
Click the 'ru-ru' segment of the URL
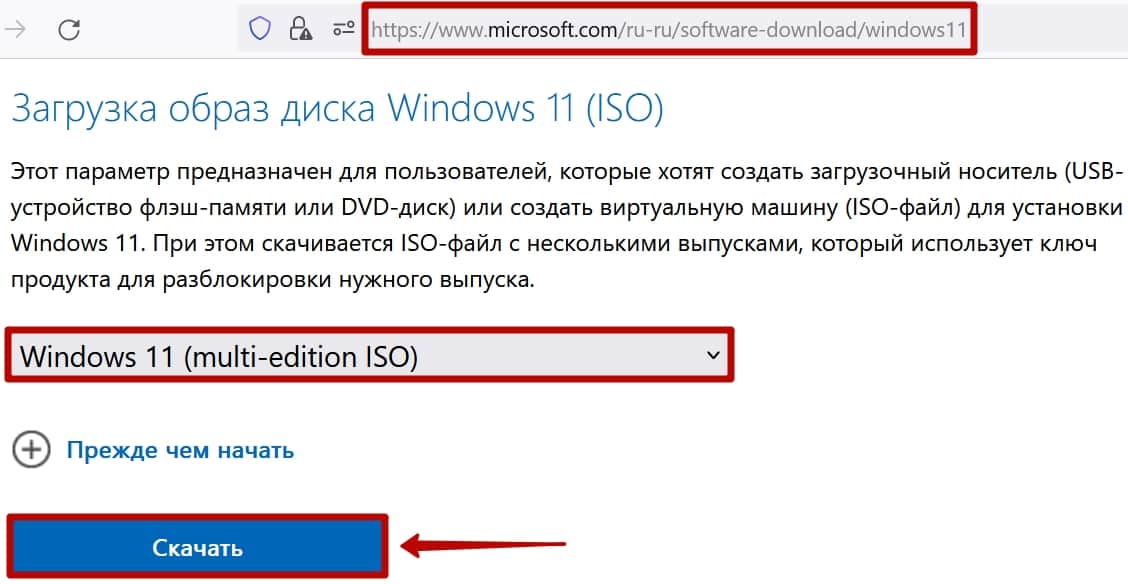646,30
